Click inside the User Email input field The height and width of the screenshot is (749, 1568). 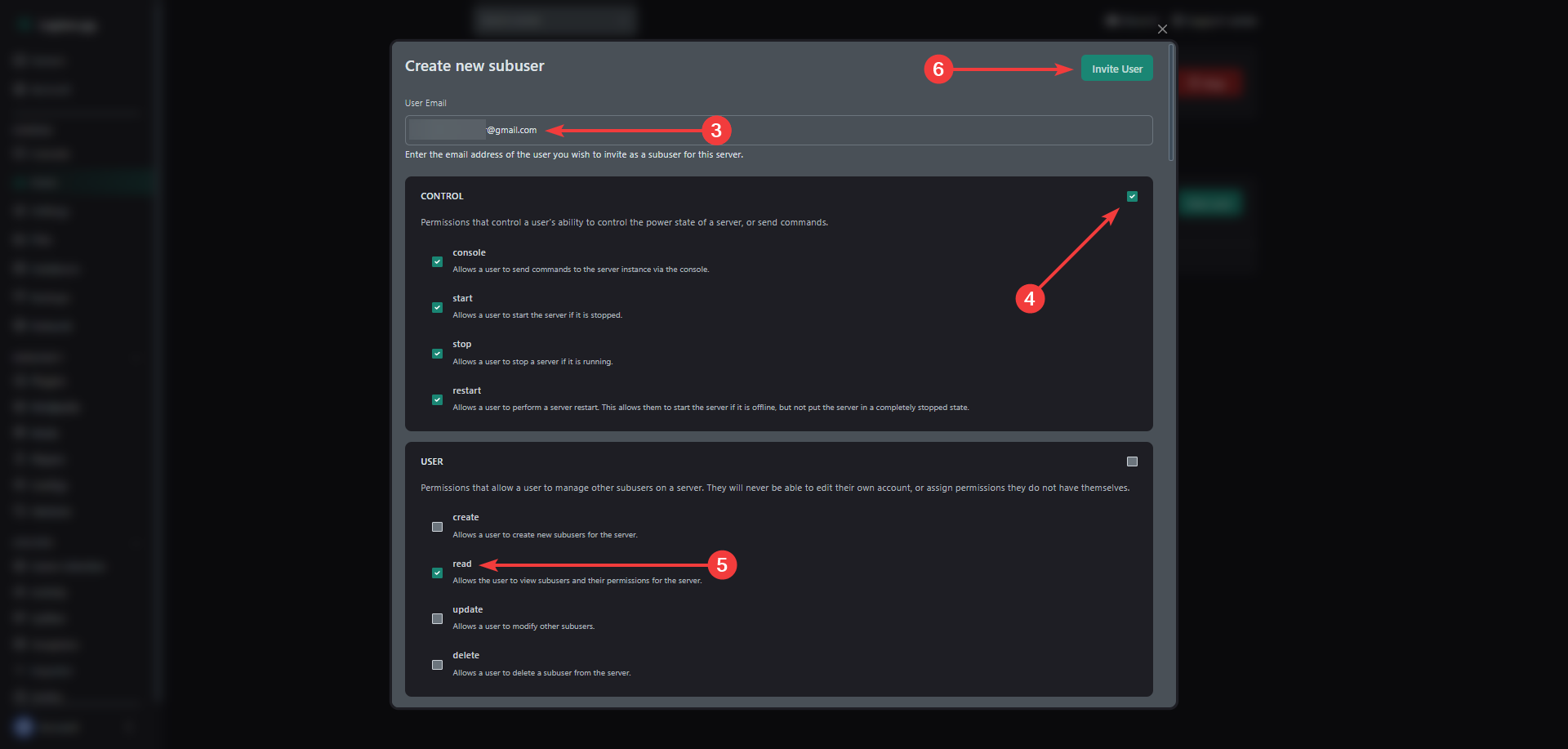click(x=776, y=130)
